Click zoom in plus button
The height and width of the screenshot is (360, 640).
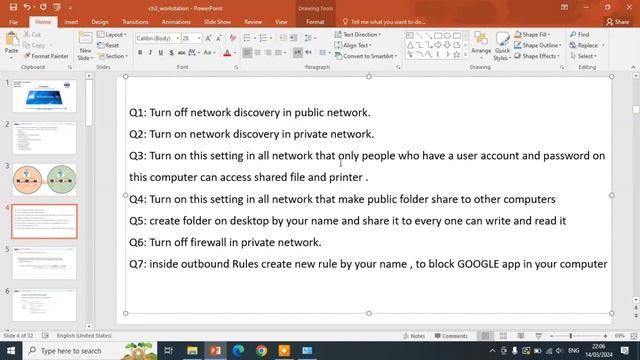pyautogui.click(x=605, y=336)
